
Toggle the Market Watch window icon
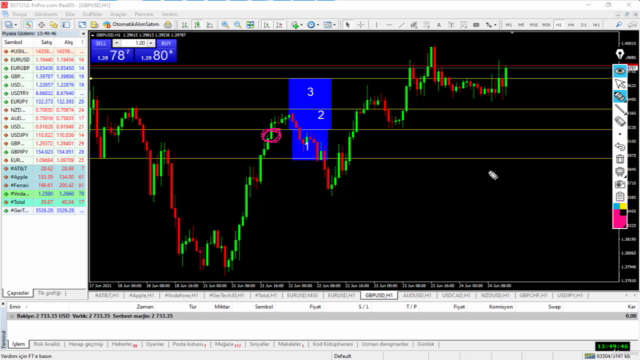(29, 25)
